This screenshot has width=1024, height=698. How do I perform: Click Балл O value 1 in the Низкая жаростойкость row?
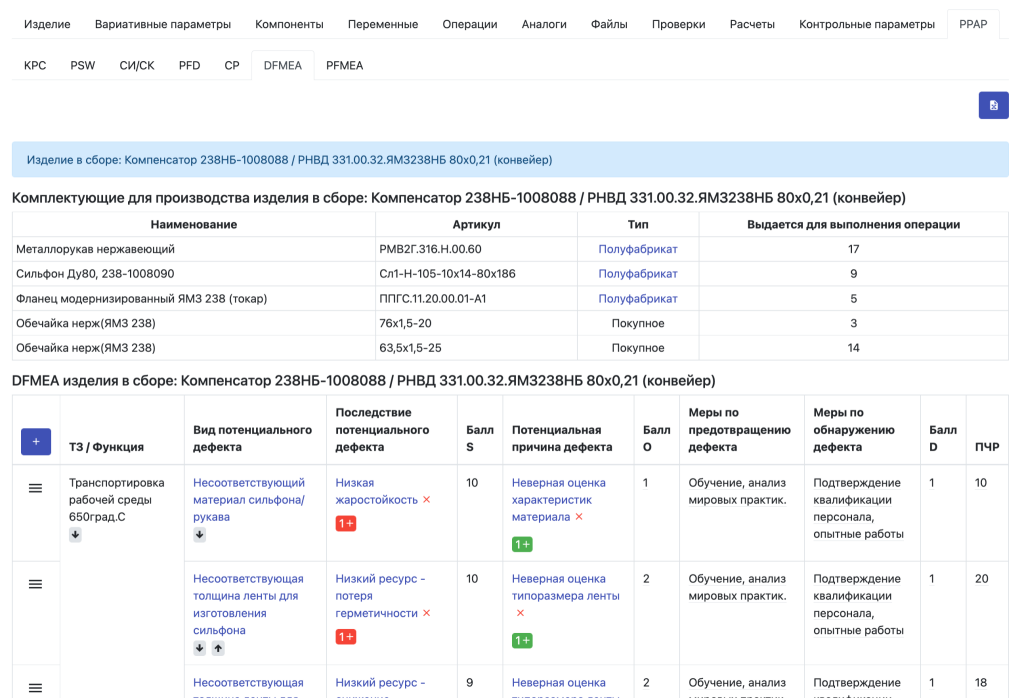[x=645, y=483]
